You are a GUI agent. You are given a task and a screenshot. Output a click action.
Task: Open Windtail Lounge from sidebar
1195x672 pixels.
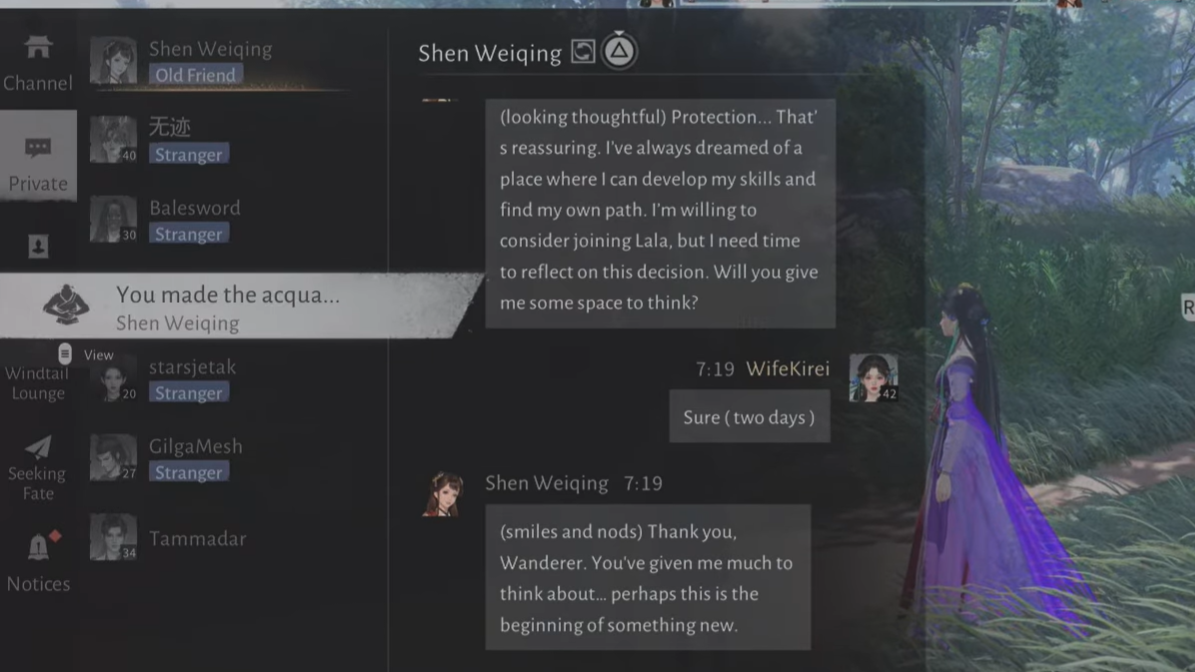pos(38,382)
